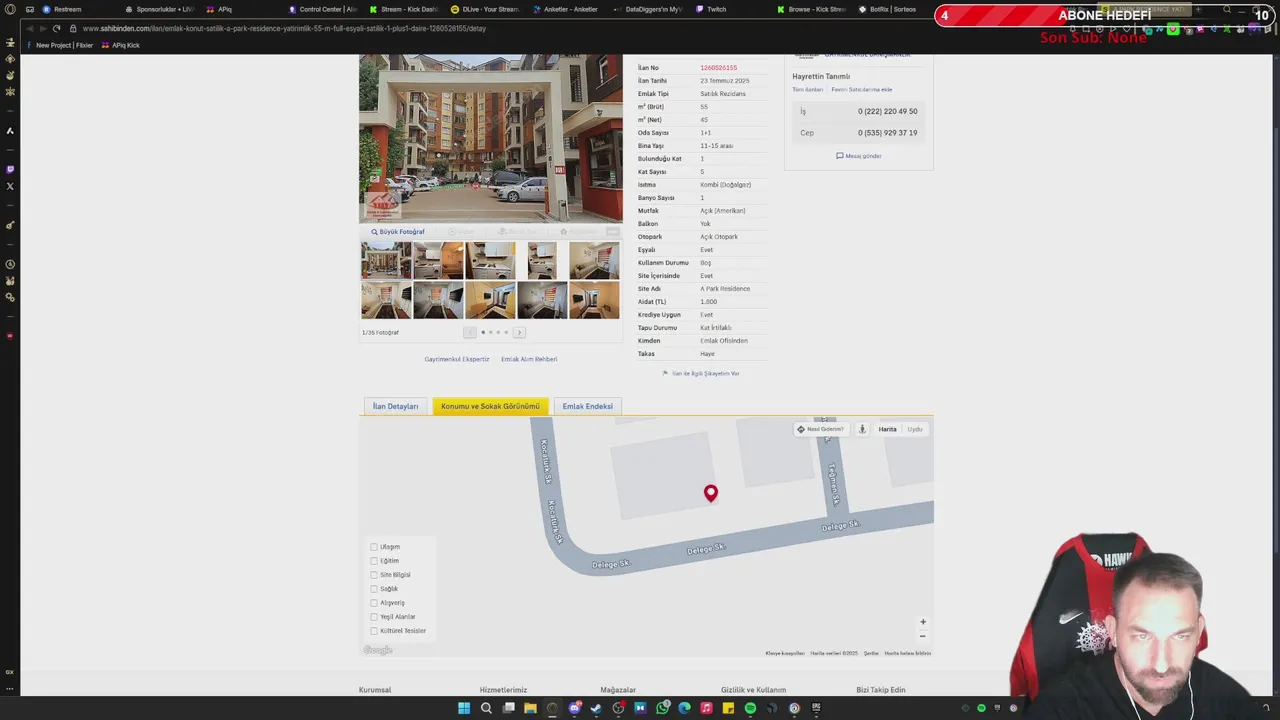Click Harita hatası bildirin map link

tap(907, 653)
